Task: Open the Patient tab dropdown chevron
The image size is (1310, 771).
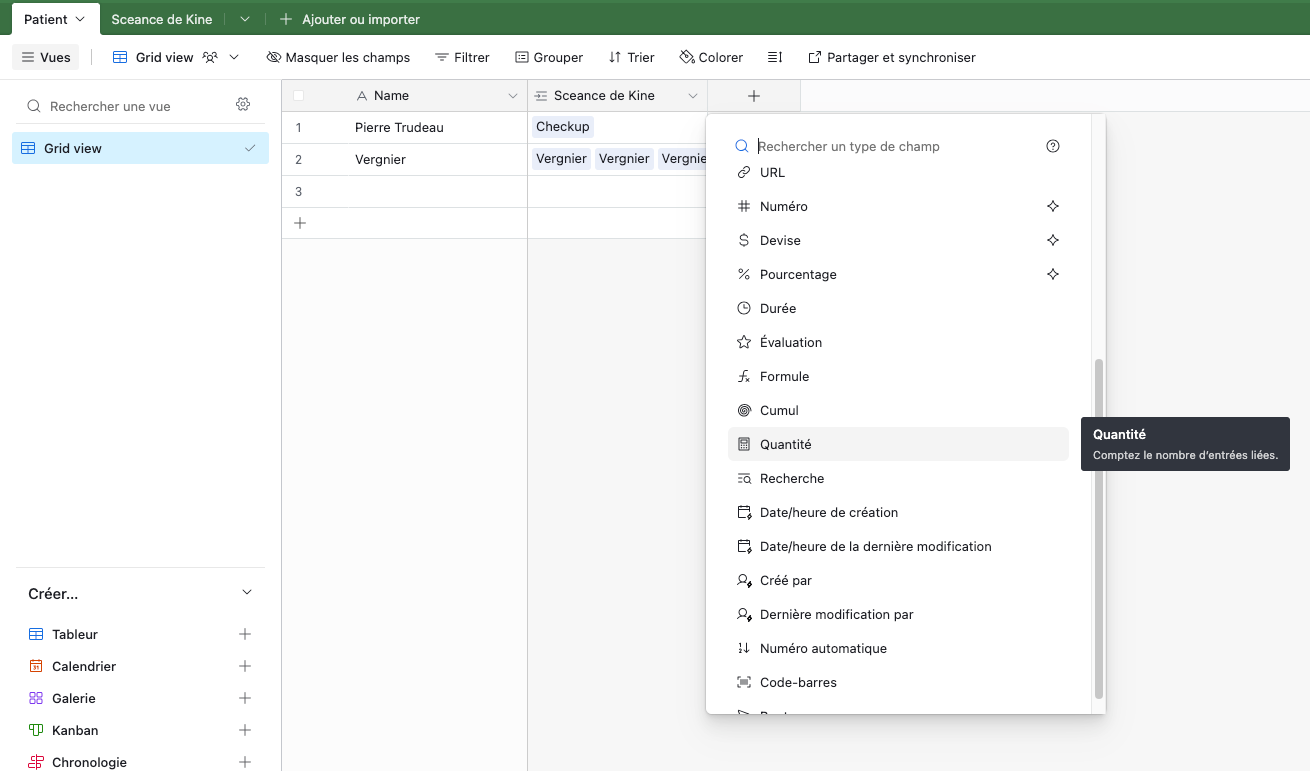Action: click(x=80, y=19)
